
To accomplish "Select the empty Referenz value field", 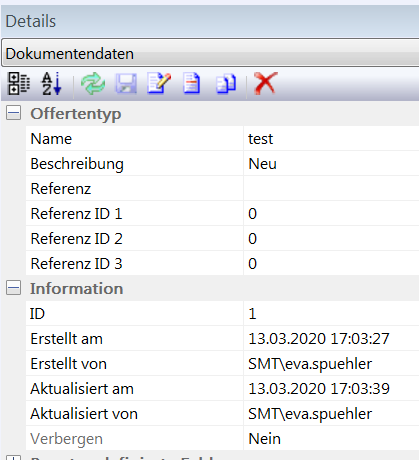I will pos(331,188).
